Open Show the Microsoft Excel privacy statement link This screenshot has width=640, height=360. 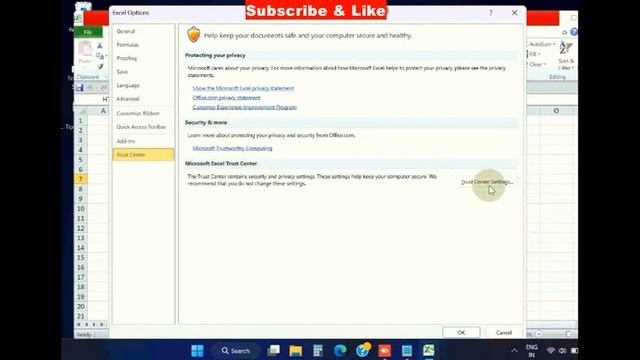coord(243,88)
